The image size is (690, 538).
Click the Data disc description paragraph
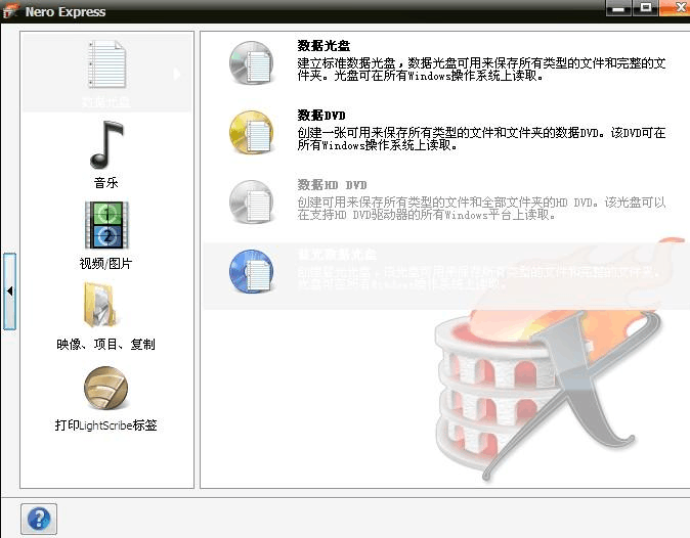tap(481, 69)
